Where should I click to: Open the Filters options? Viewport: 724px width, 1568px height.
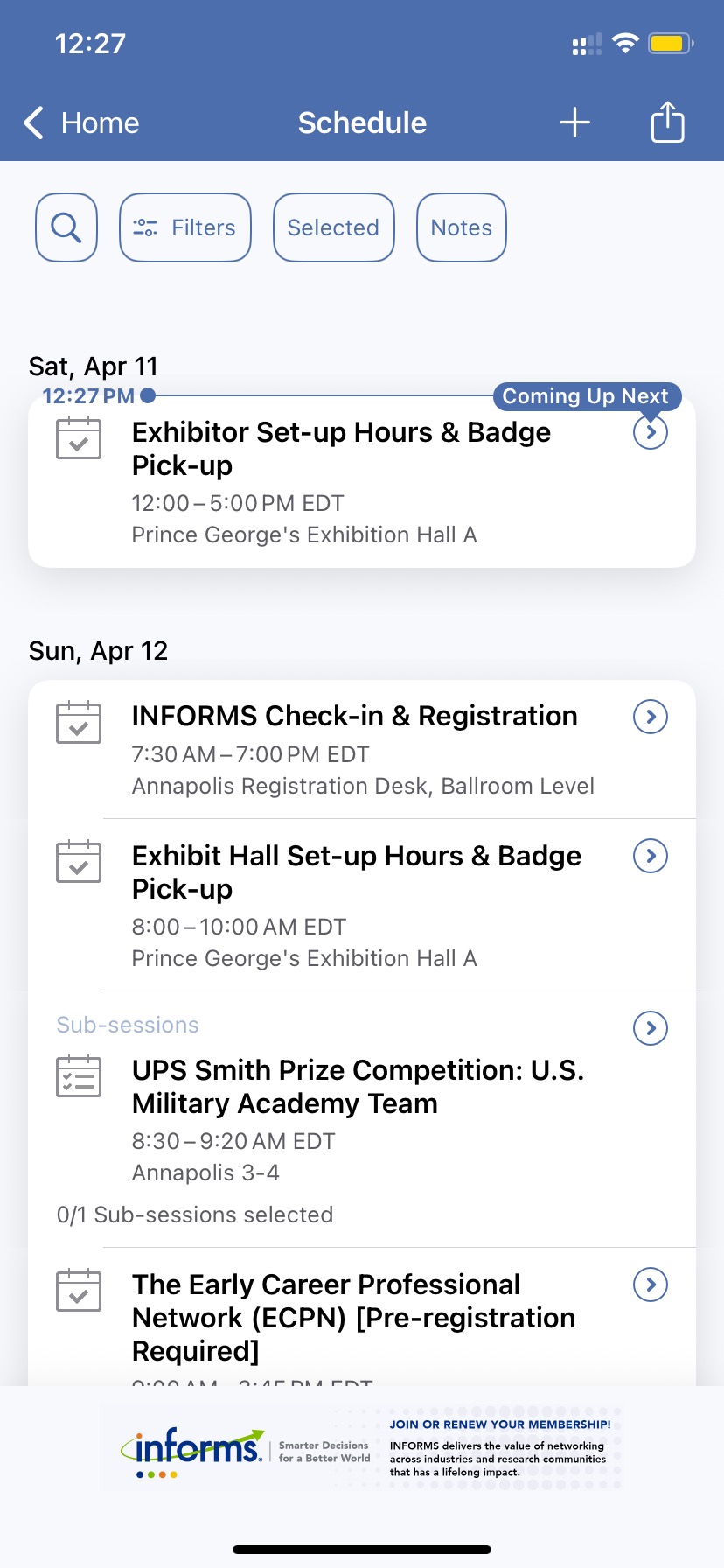[185, 227]
